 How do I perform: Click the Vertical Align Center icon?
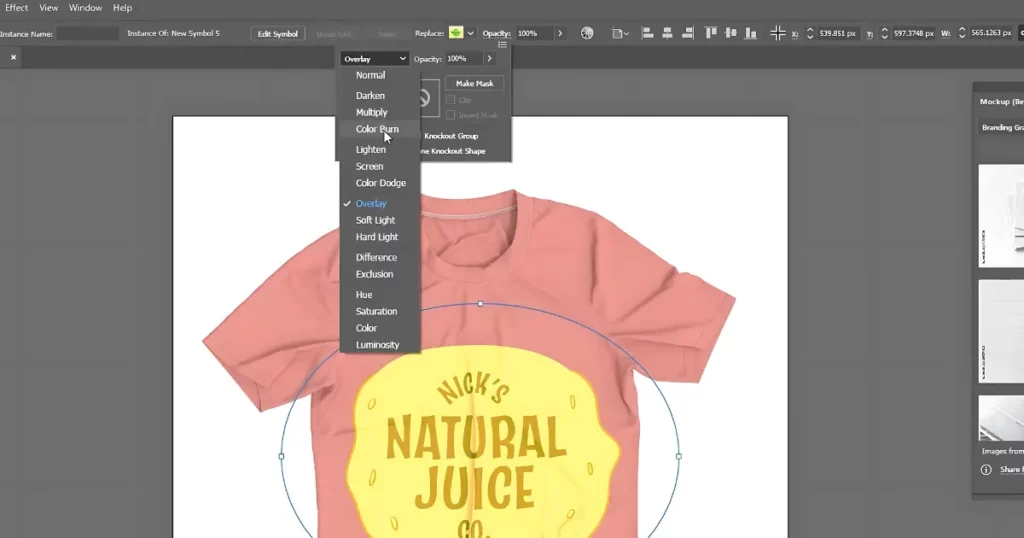pos(731,33)
